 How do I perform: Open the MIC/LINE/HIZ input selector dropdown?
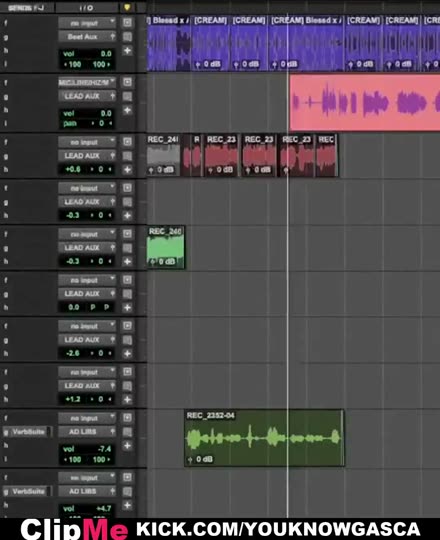(x=87, y=82)
